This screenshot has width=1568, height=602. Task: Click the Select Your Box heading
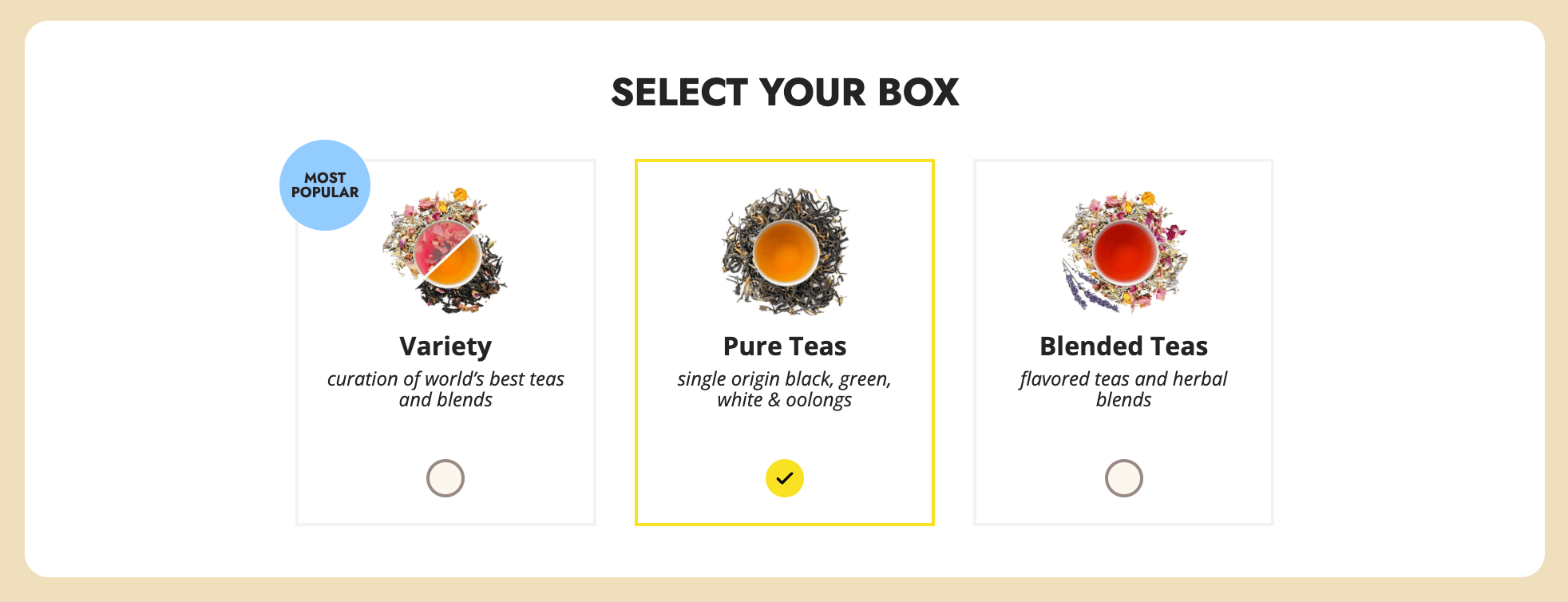tap(785, 93)
